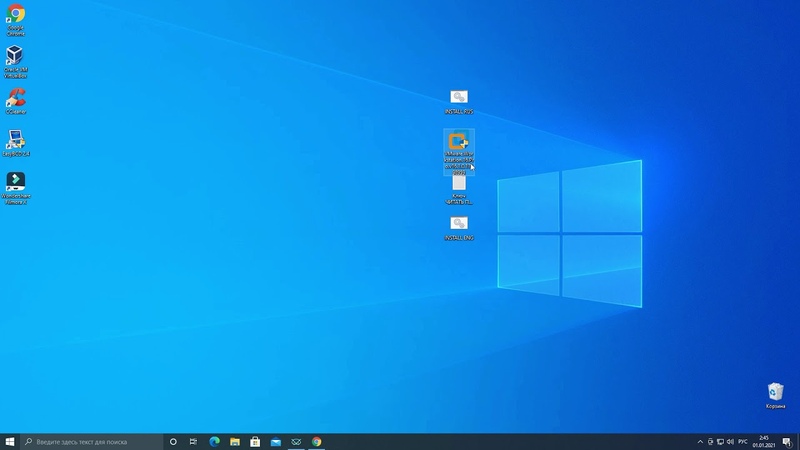800x450 pixels.
Task: Select the CCleaner desktop shortcut
Action: (15, 101)
